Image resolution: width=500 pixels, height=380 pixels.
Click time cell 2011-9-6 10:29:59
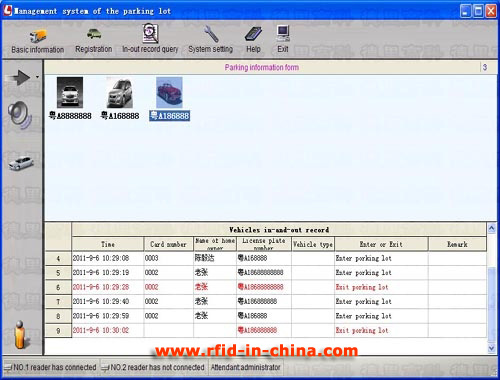(x=108, y=316)
